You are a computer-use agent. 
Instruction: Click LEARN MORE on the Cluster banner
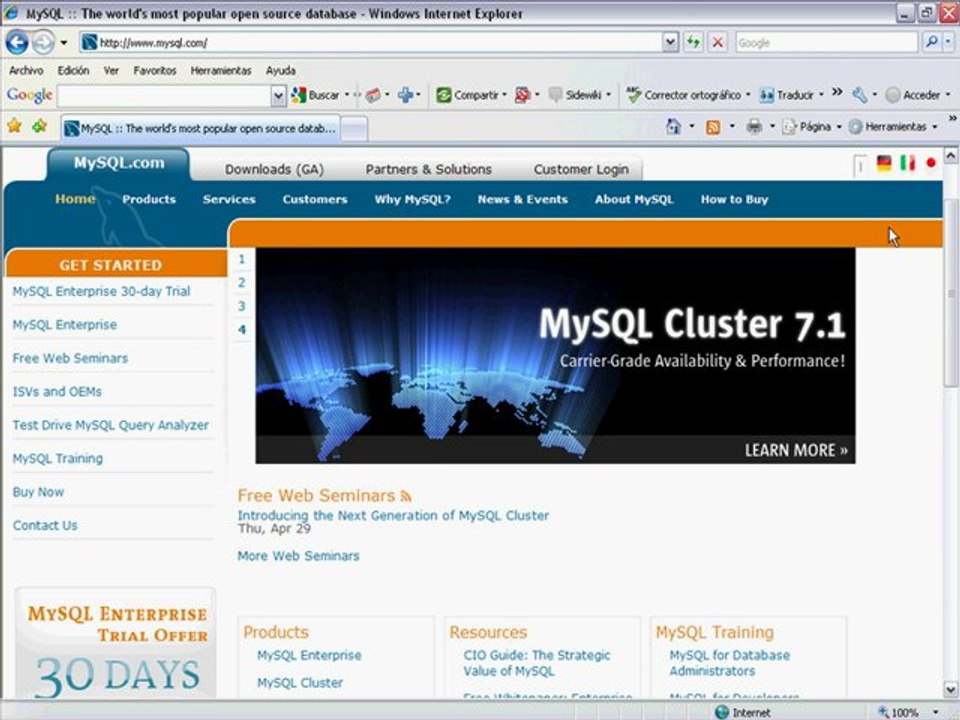pyautogui.click(x=796, y=450)
